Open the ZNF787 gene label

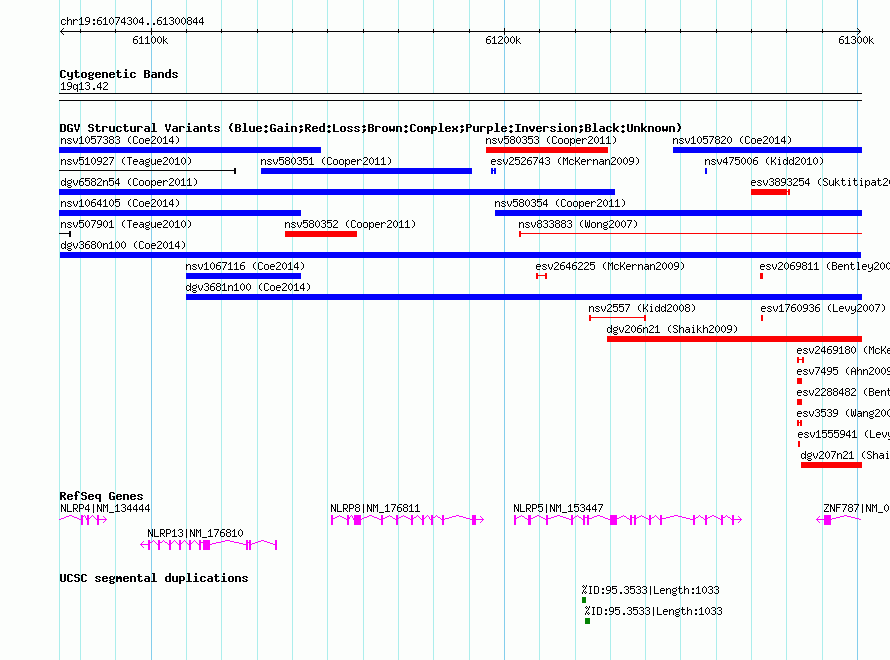[856, 508]
